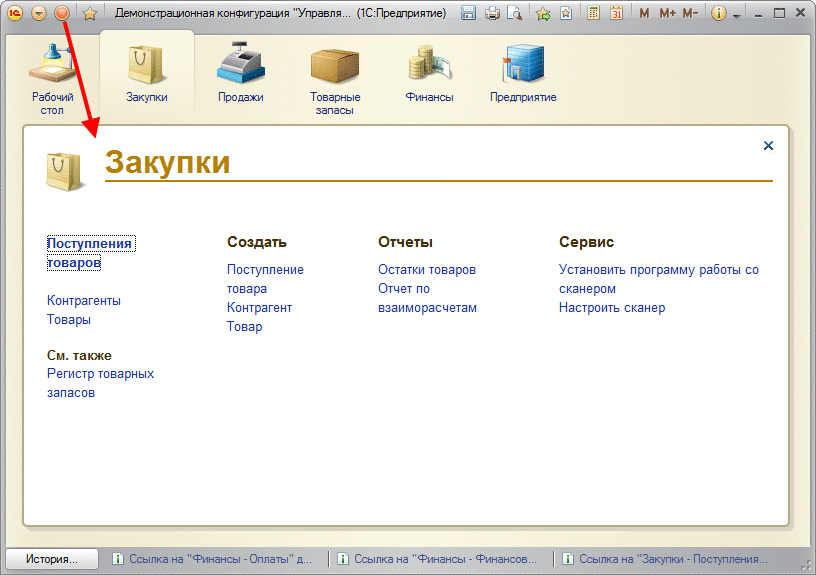Click the История... button

pyautogui.click(x=52, y=559)
